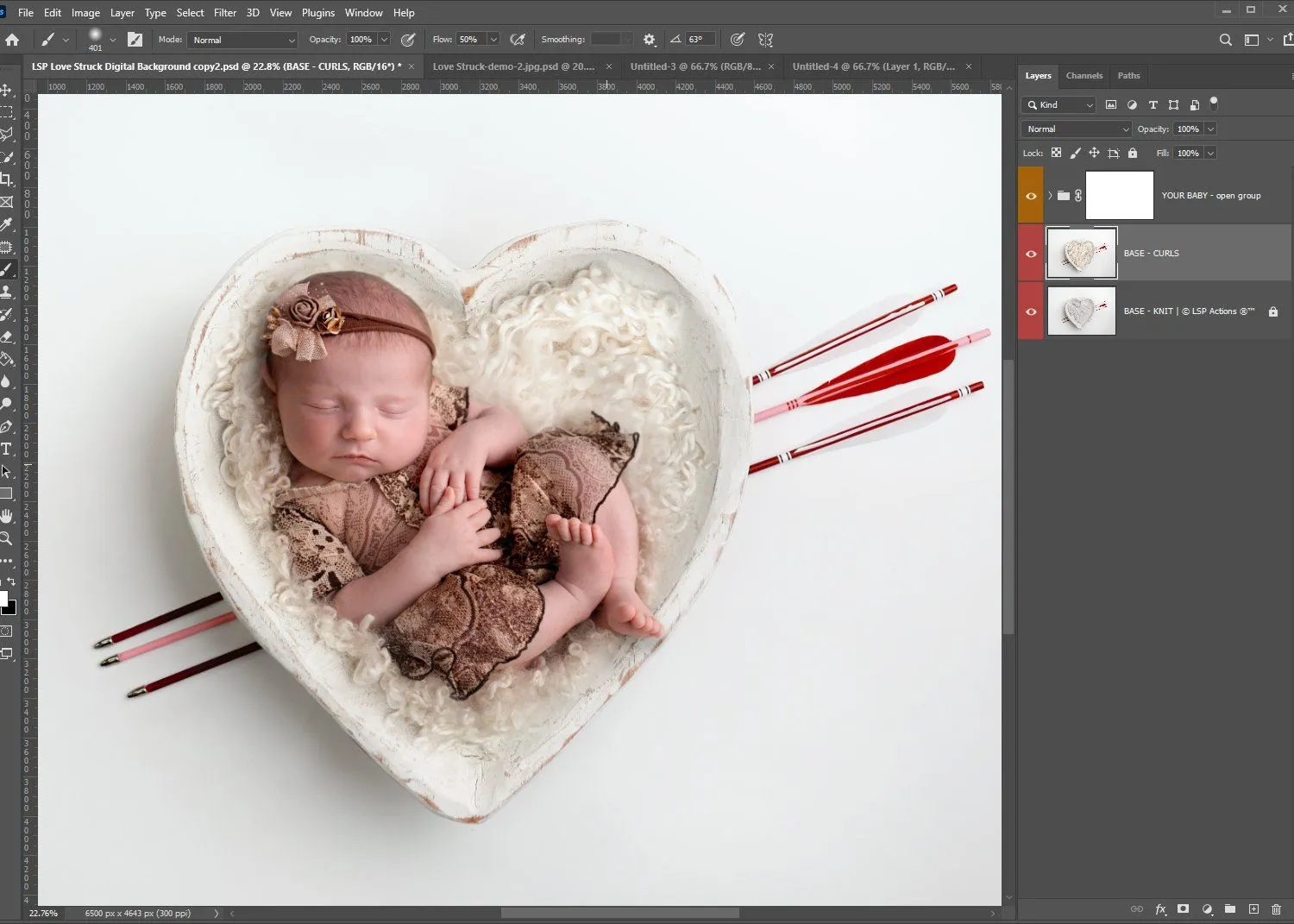
Task: Open brush preset picker arrow
Action: coord(113,40)
